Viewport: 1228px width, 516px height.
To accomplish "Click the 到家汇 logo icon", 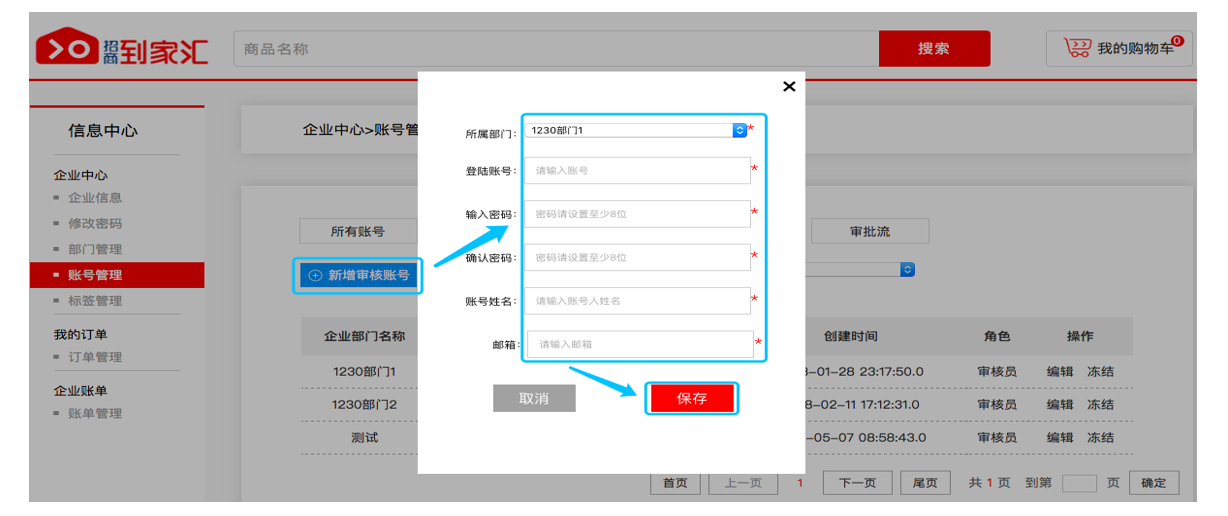I will coord(65,48).
